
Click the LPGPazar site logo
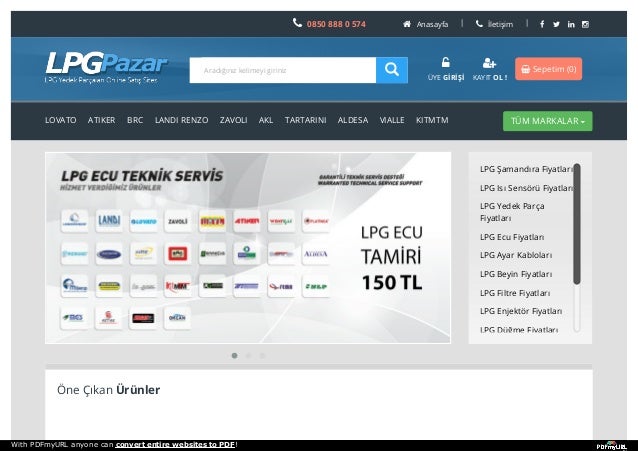point(106,67)
